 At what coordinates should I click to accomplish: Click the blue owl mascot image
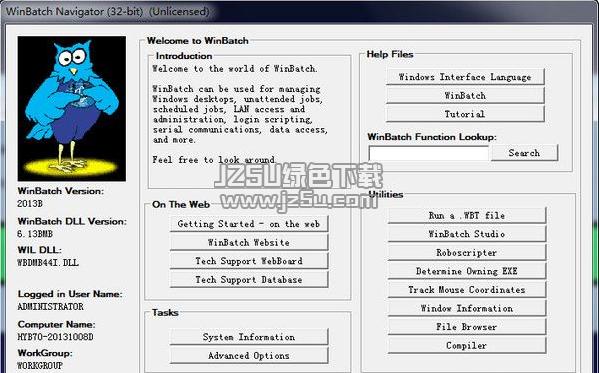(x=71, y=109)
